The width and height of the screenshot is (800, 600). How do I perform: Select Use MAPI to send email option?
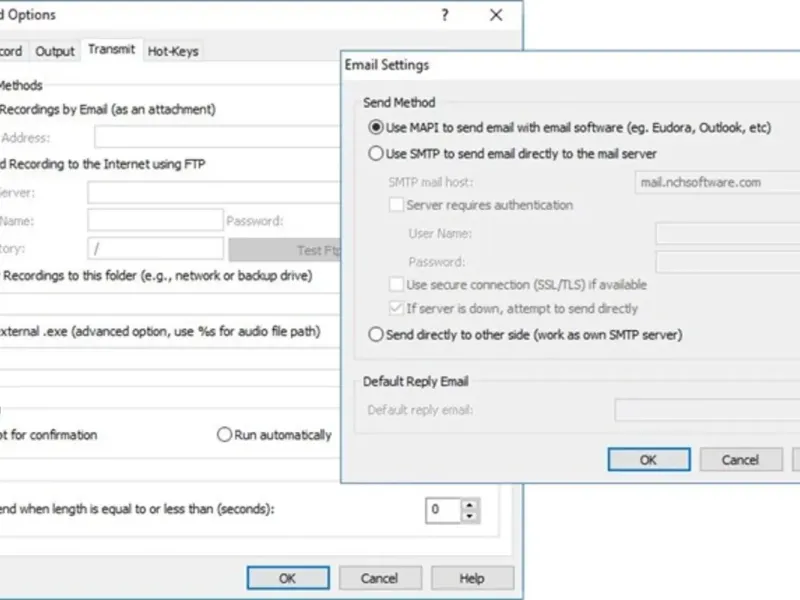[x=376, y=128]
